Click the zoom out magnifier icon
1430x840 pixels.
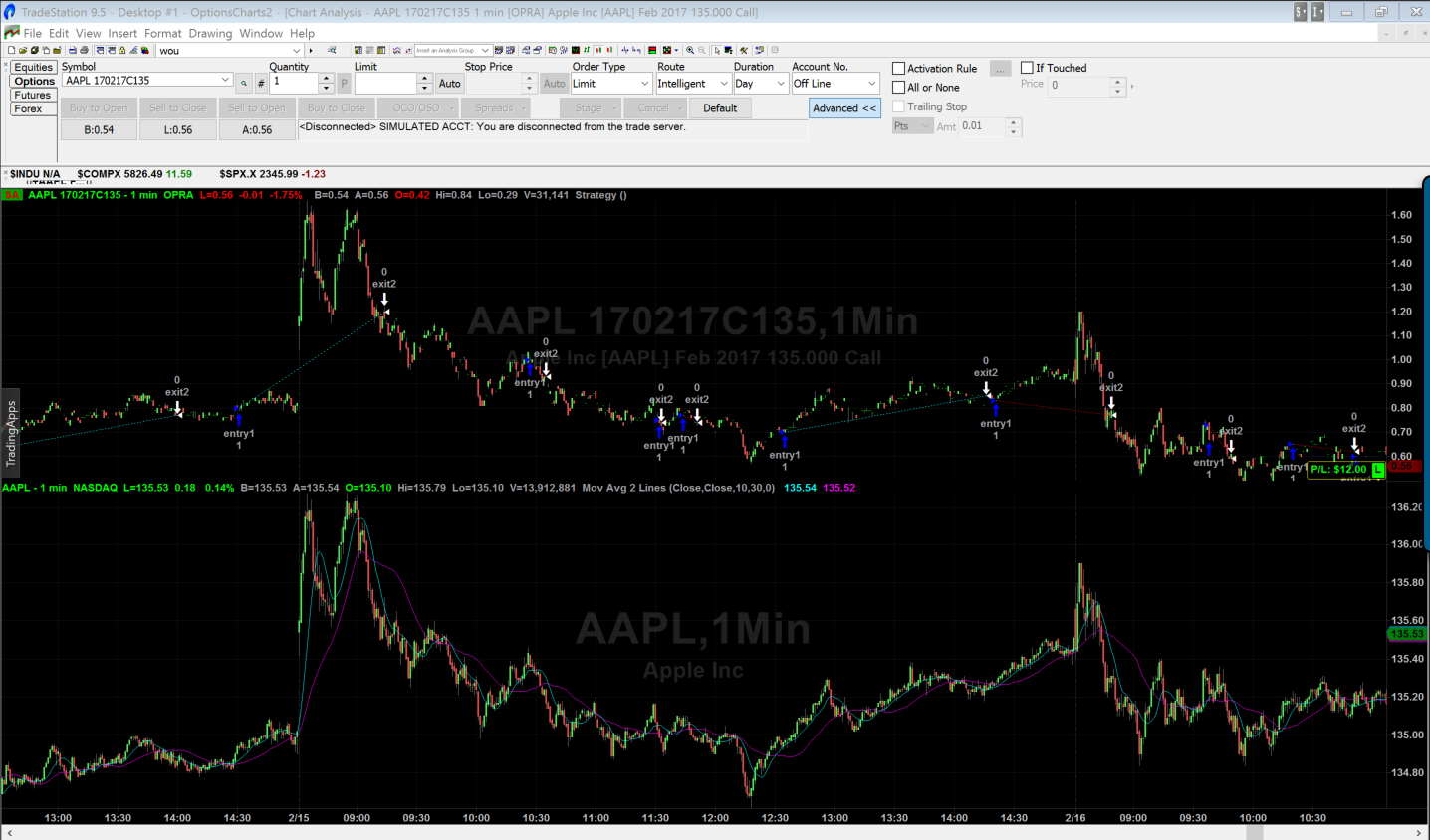tap(702, 50)
